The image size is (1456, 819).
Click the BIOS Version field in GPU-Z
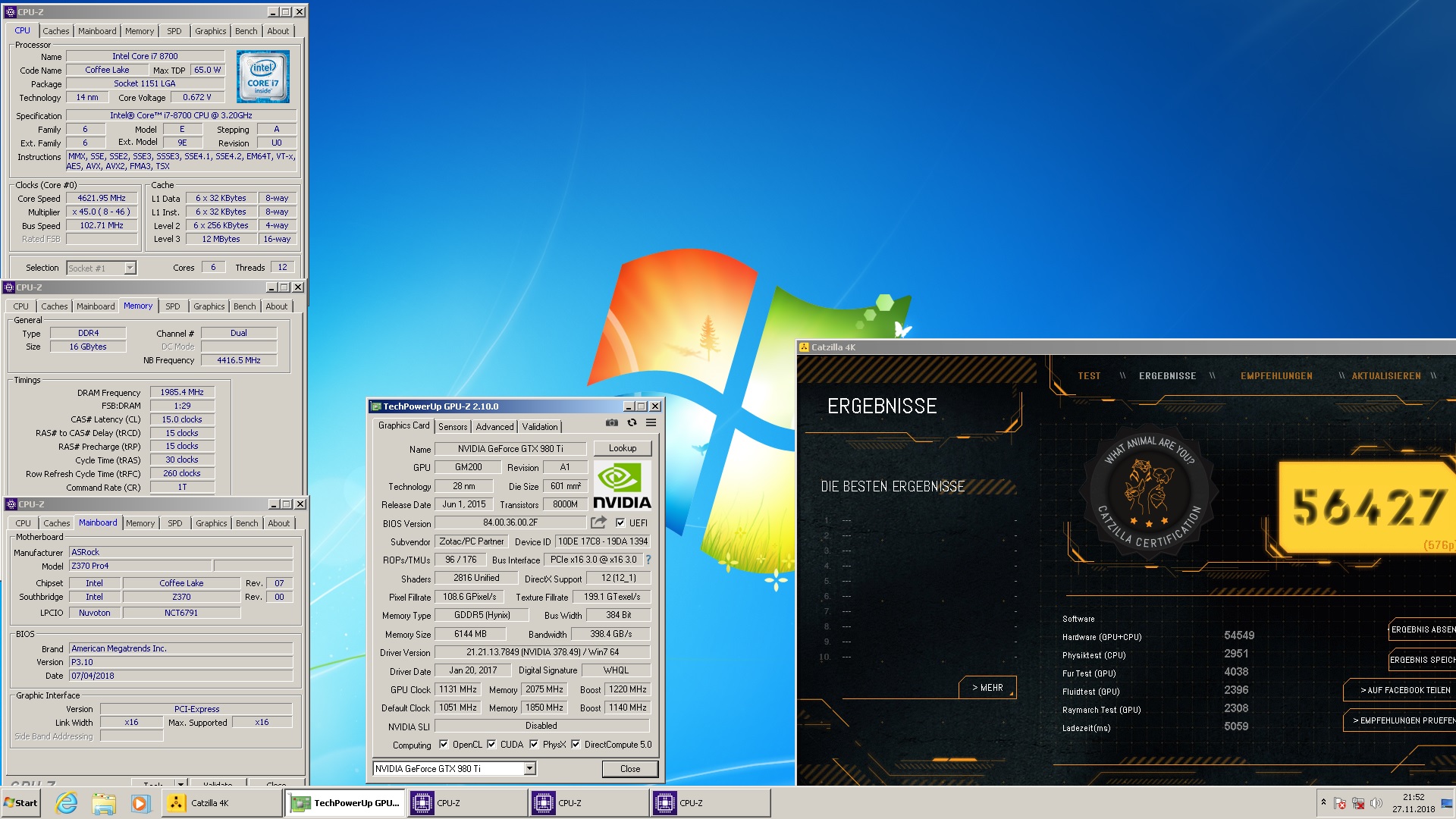click(x=510, y=522)
